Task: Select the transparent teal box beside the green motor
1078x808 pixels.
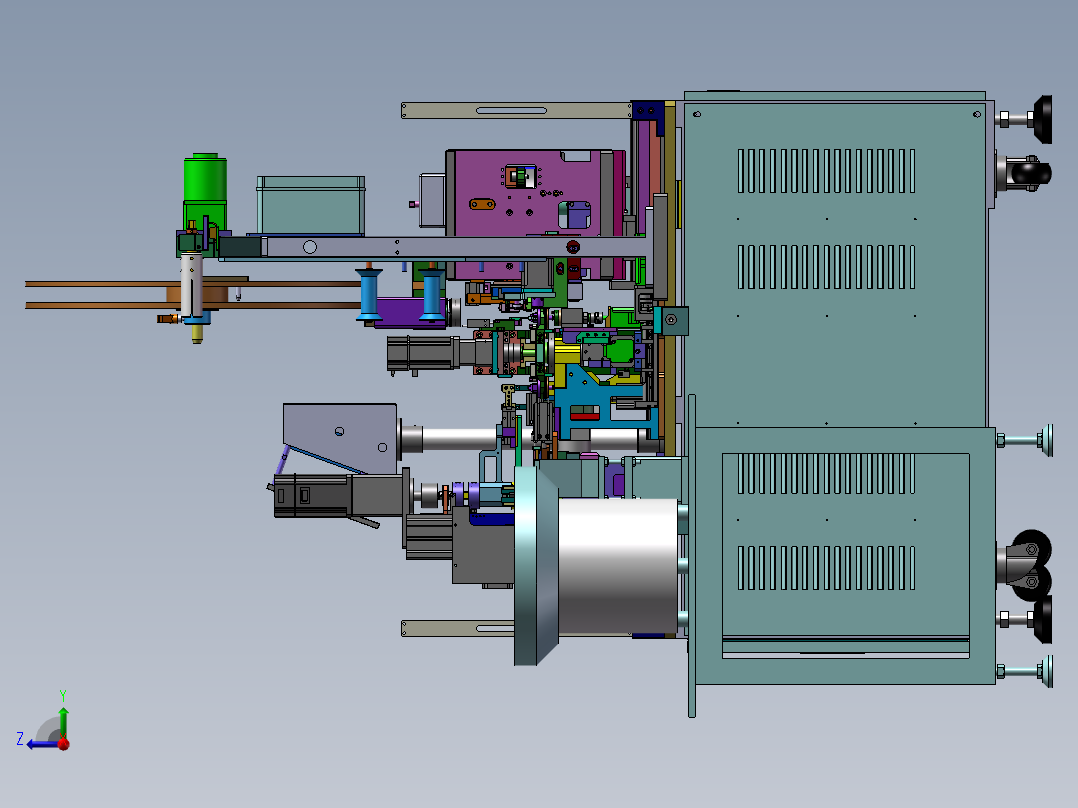Action: click(x=311, y=205)
